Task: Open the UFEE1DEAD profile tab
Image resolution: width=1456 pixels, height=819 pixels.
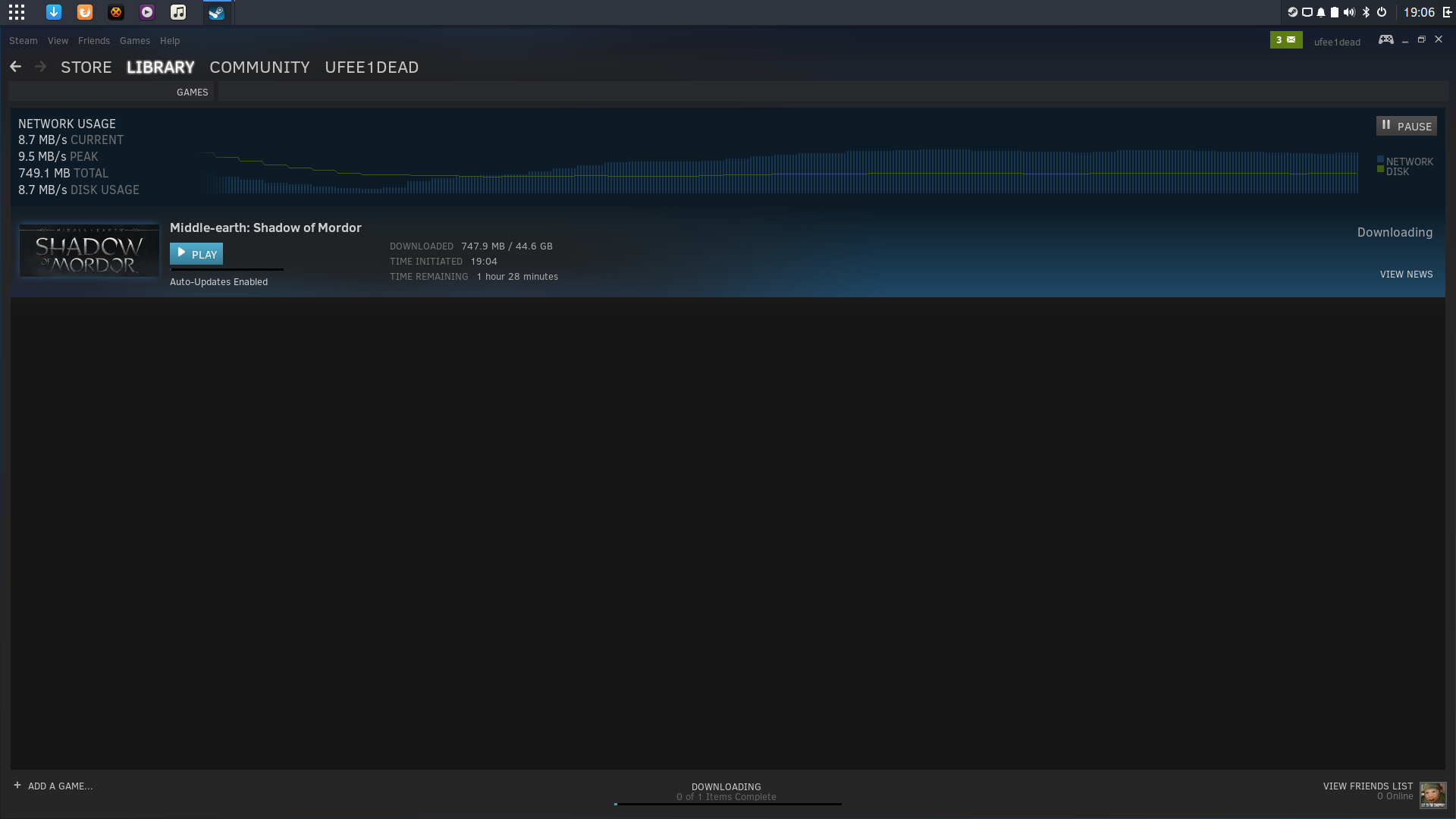Action: (x=372, y=67)
